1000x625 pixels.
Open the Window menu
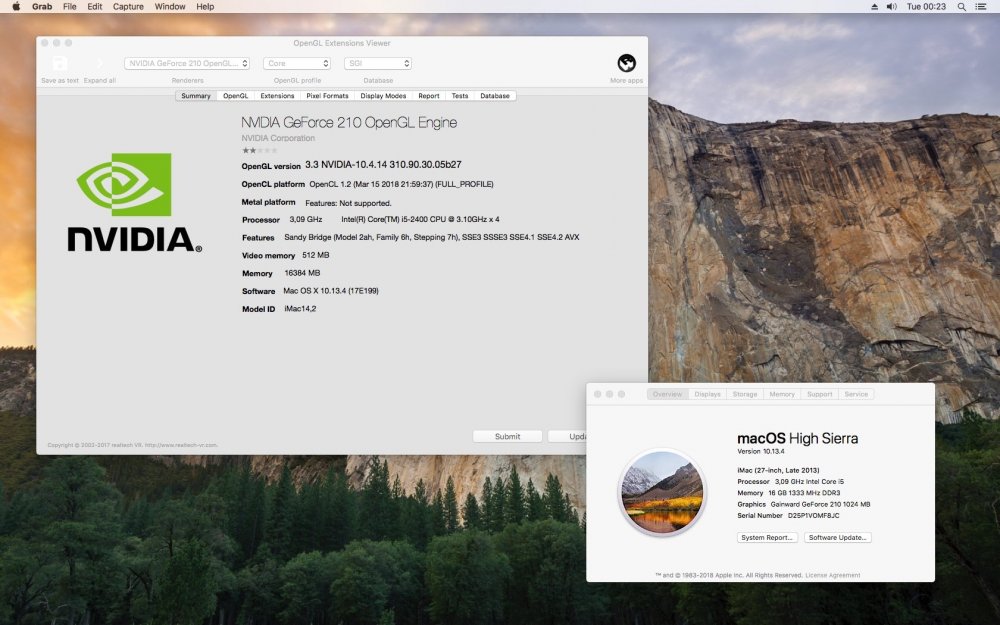[x=170, y=6]
